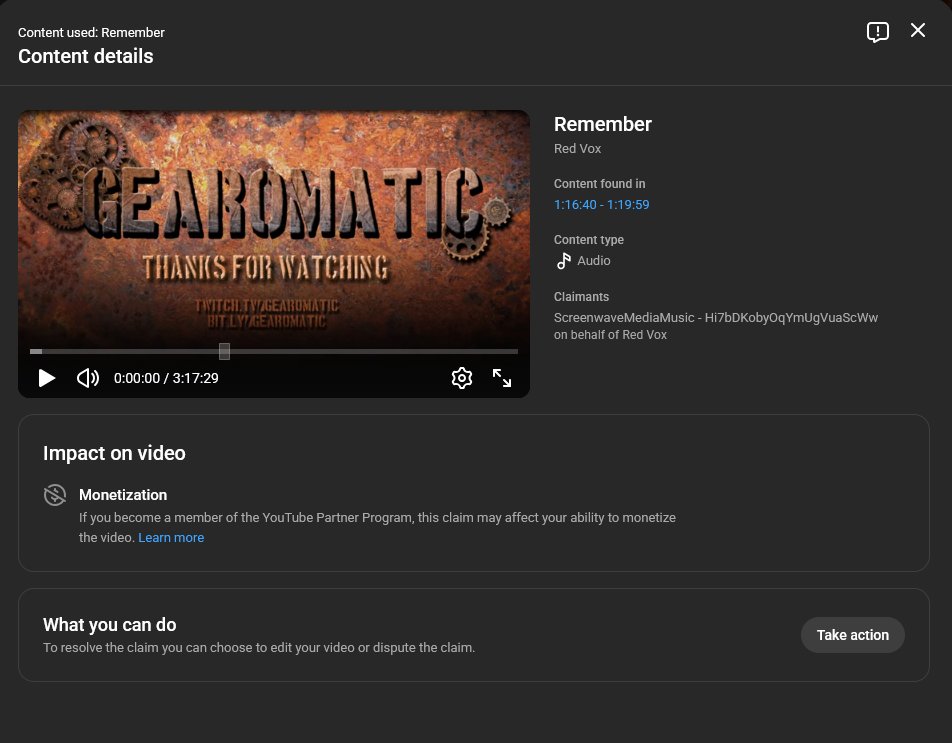Expand the video player to fullscreen

(x=502, y=378)
